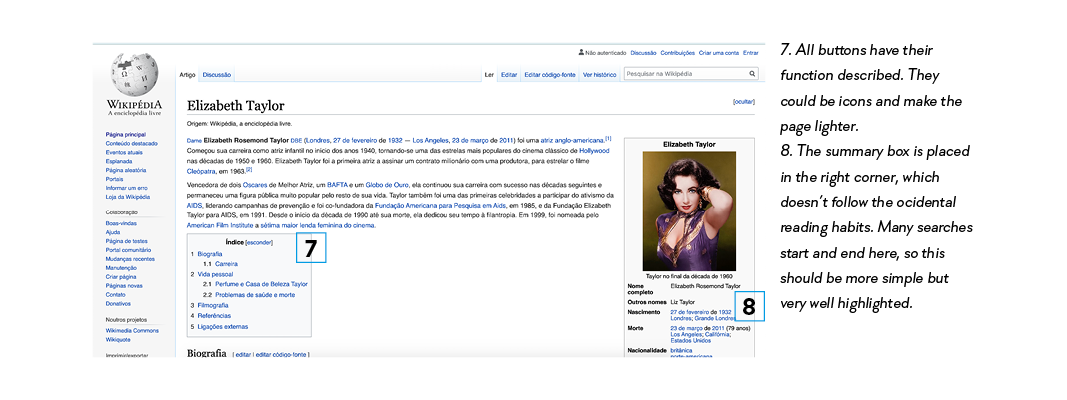
Task: Open Contato sidebar link
Action: point(116,295)
